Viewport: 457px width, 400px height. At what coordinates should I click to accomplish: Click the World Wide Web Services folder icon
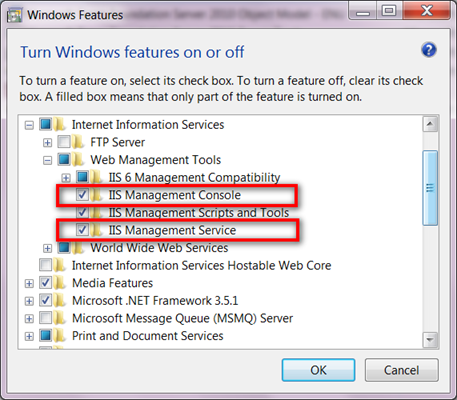[78, 248]
